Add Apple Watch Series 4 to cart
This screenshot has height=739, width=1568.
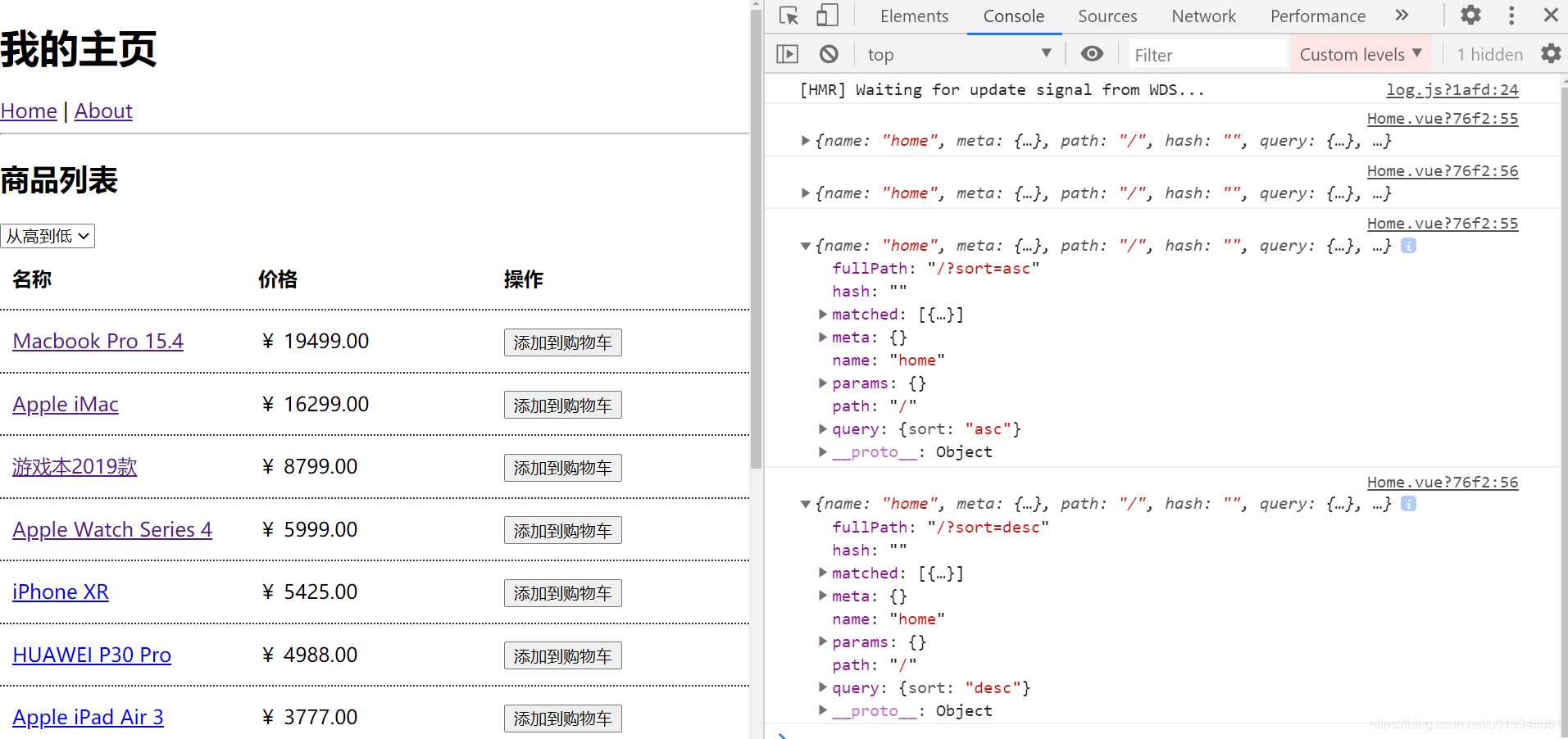point(562,530)
